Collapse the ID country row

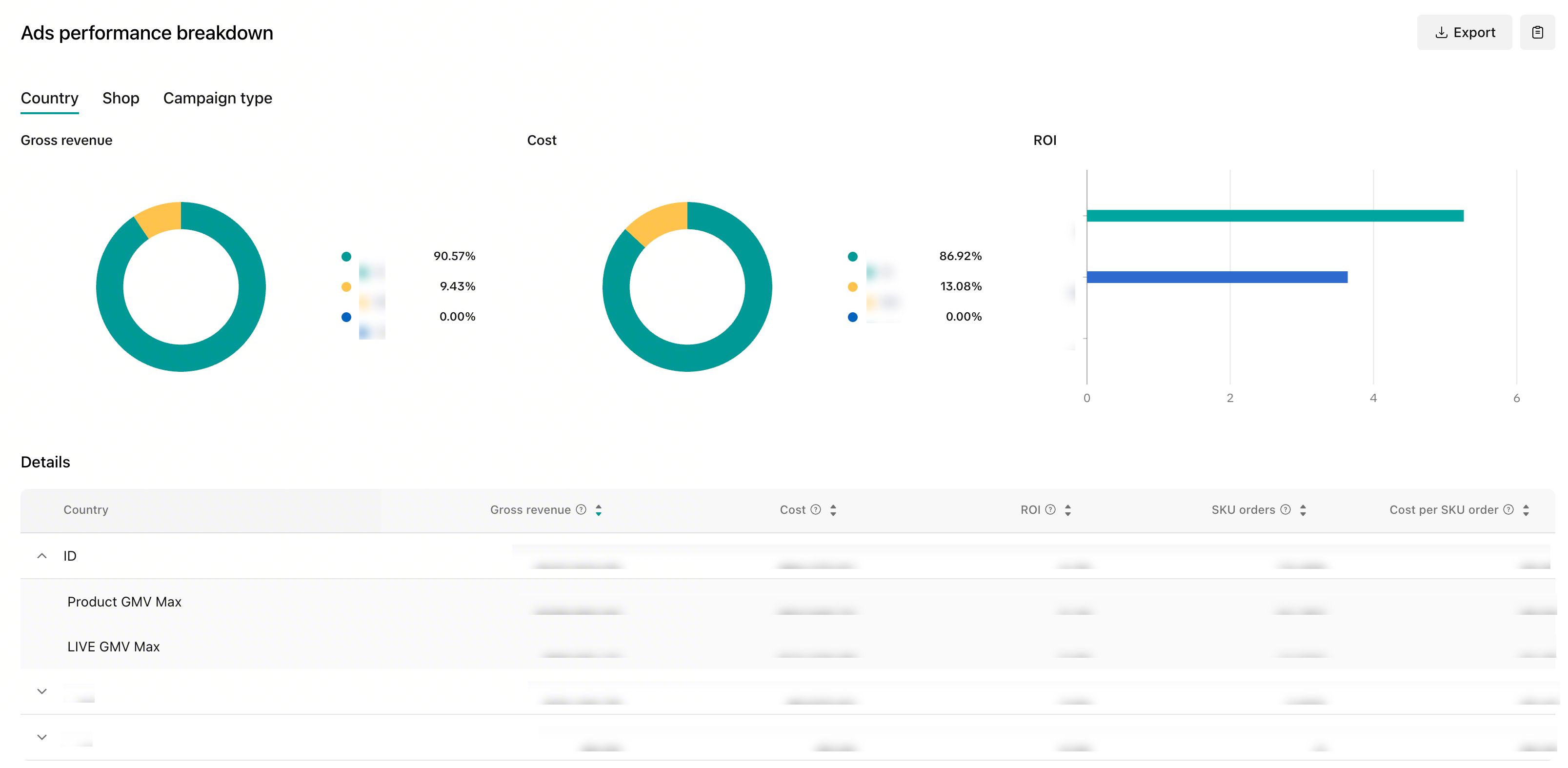point(42,556)
